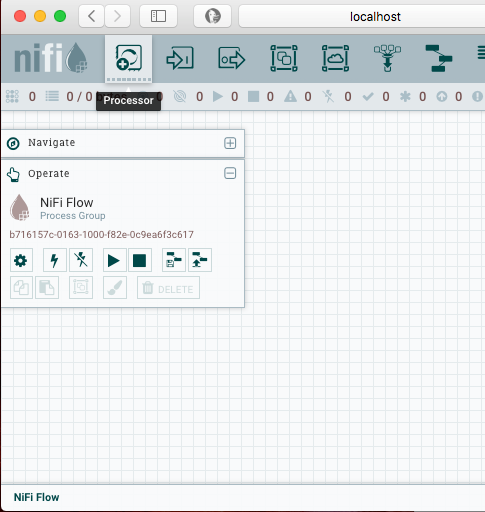This screenshot has height=512, width=485.
Task: Click the Group icon in Operate
Action: [x=81, y=287]
